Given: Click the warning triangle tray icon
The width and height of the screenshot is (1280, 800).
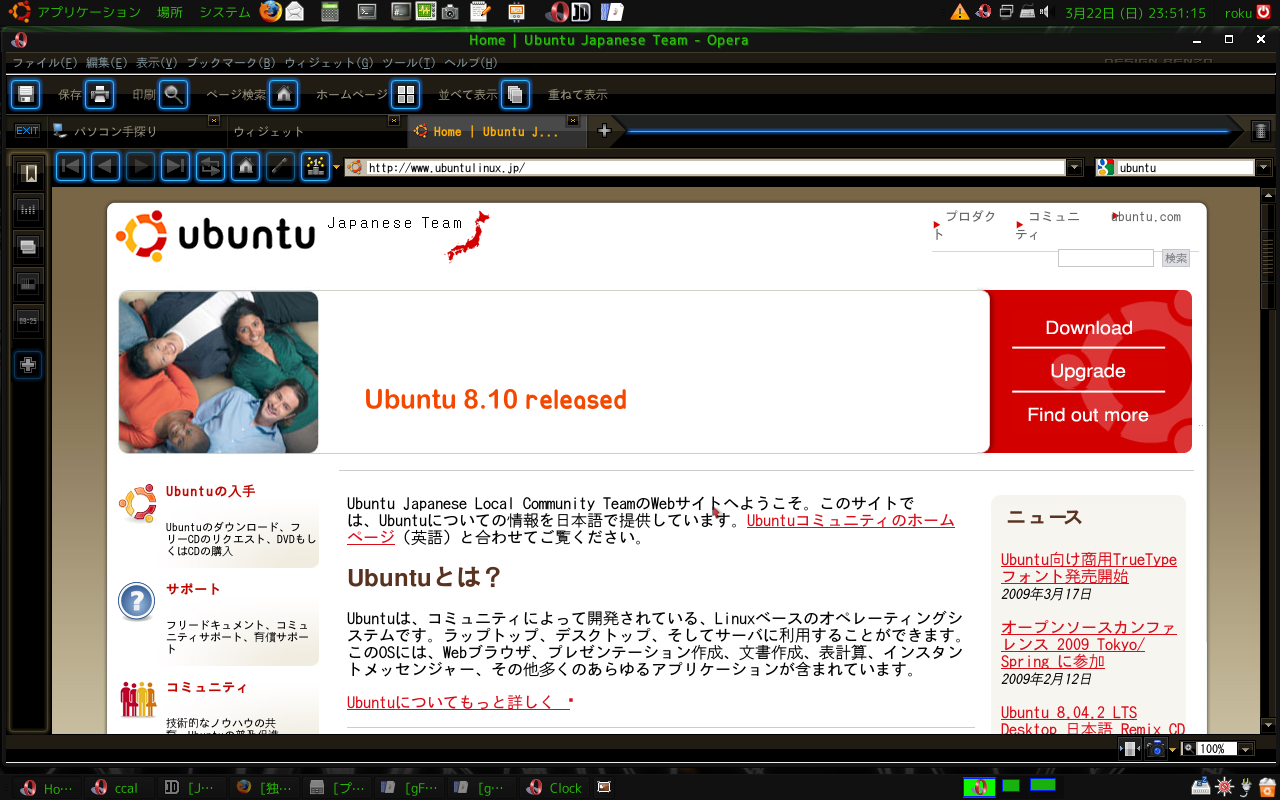Looking at the screenshot, I should click(x=960, y=12).
